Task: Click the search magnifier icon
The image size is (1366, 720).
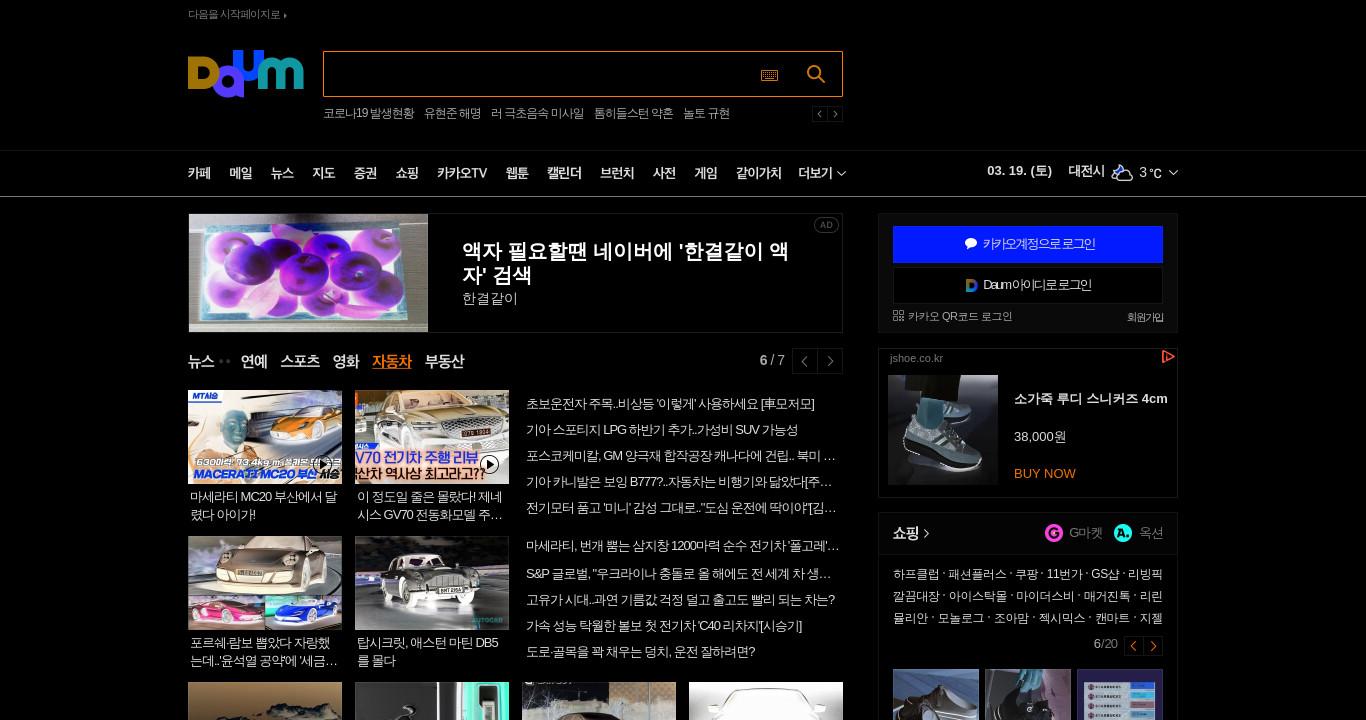Action: tap(816, 74)
